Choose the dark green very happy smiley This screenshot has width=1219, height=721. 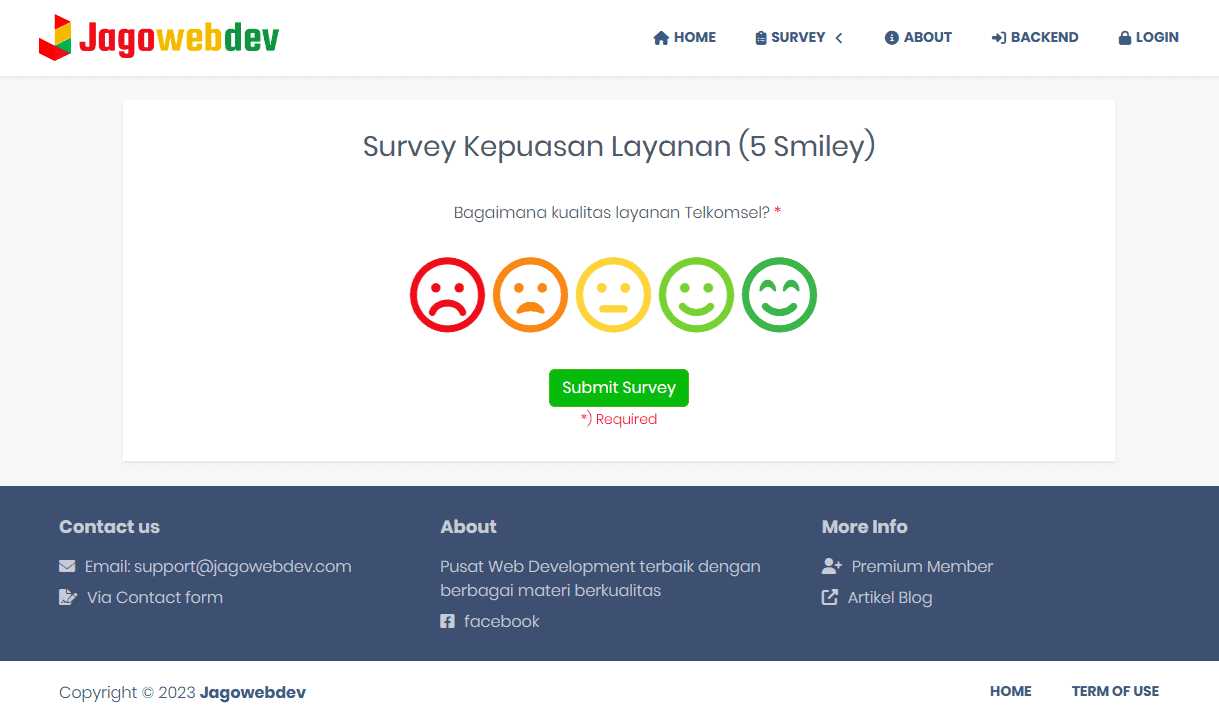click(x=780, y=295)
